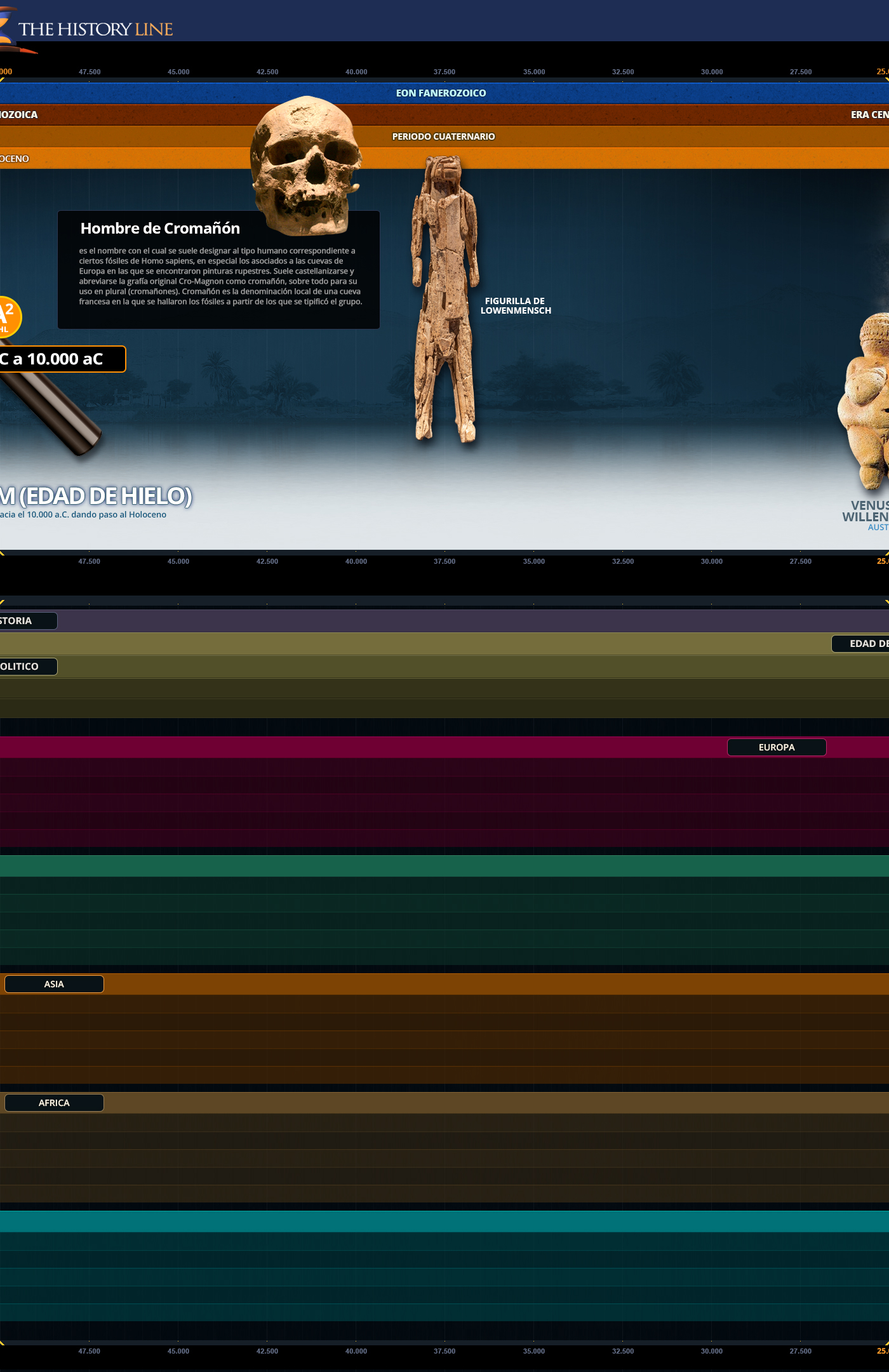Click 40.000 on the bottom time ruler
Screen dimensions: 889x1372
coord(356,1351)
